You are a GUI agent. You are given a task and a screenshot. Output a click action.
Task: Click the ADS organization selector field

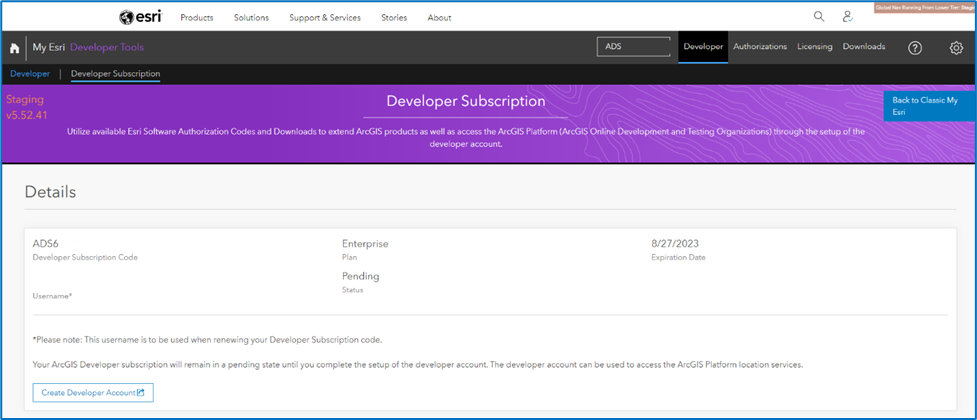coord(634,46)
